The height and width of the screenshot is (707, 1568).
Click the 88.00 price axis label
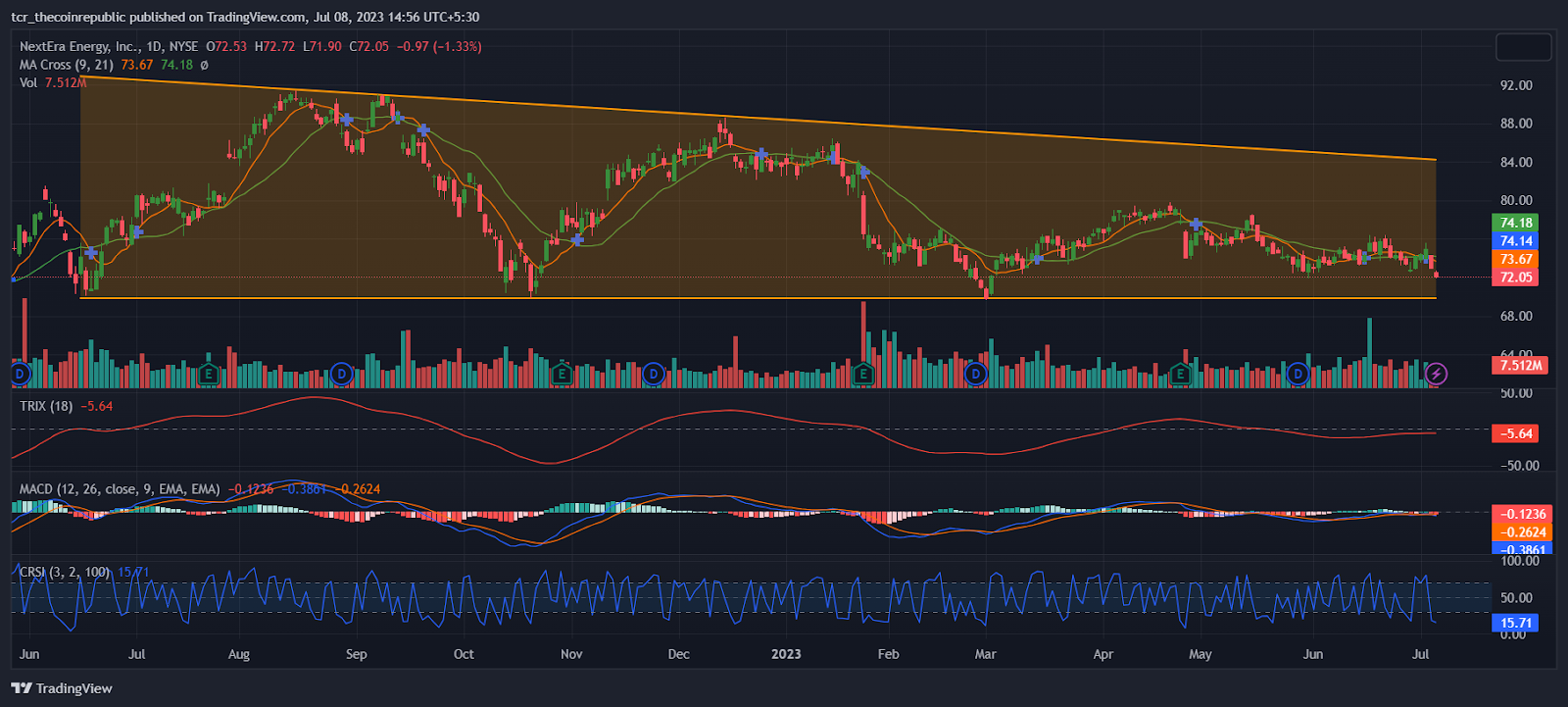(1516, 124)
